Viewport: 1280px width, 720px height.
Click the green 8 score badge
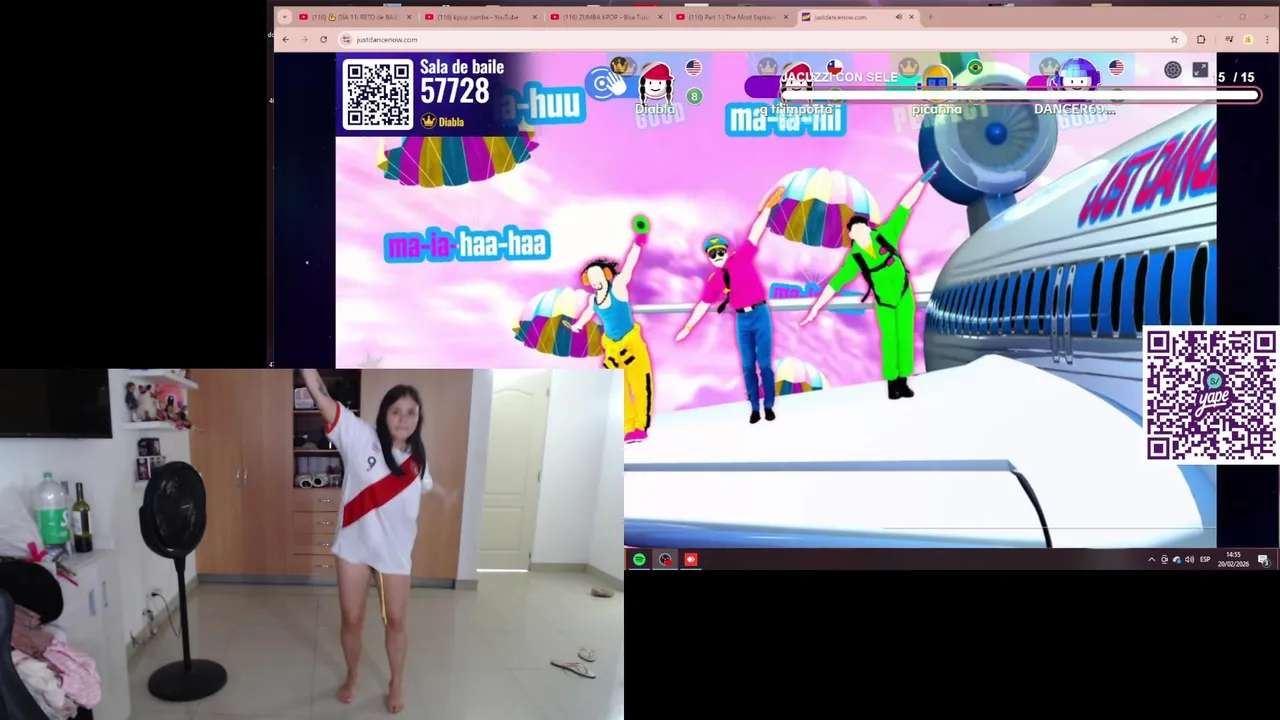(694, 96)
